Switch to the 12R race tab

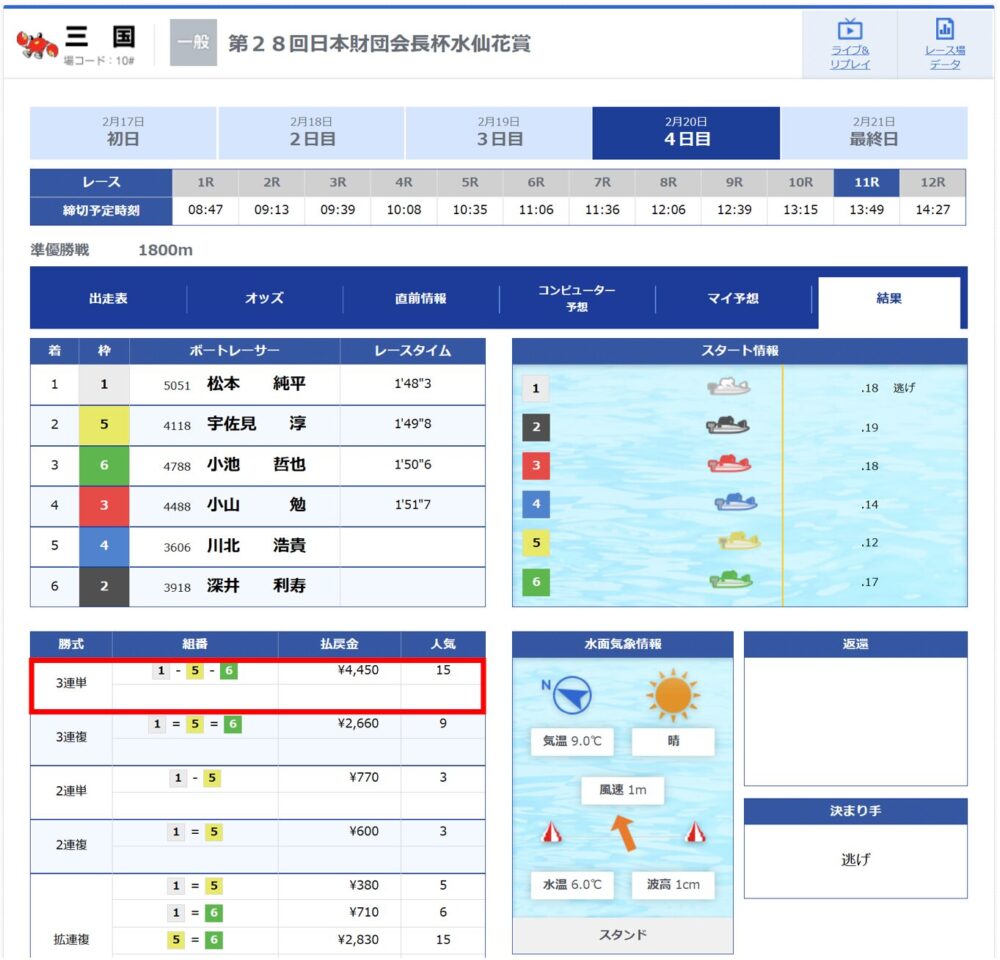coord(932,182)
